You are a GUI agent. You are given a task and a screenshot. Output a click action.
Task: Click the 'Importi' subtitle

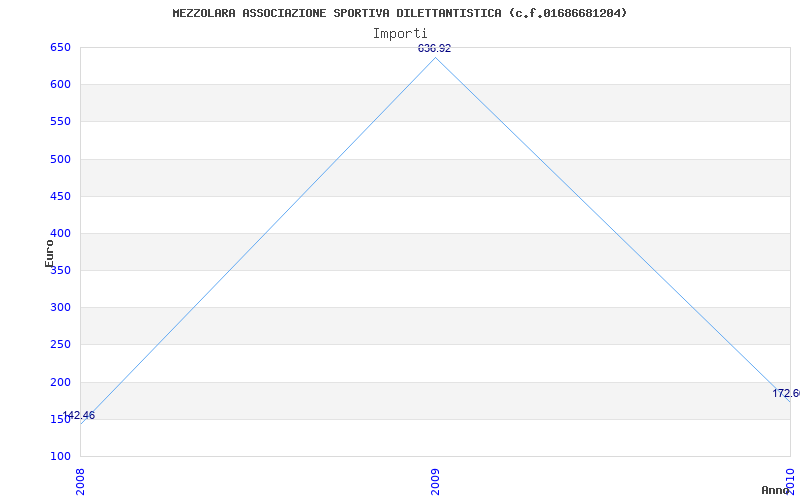point(400,34)
